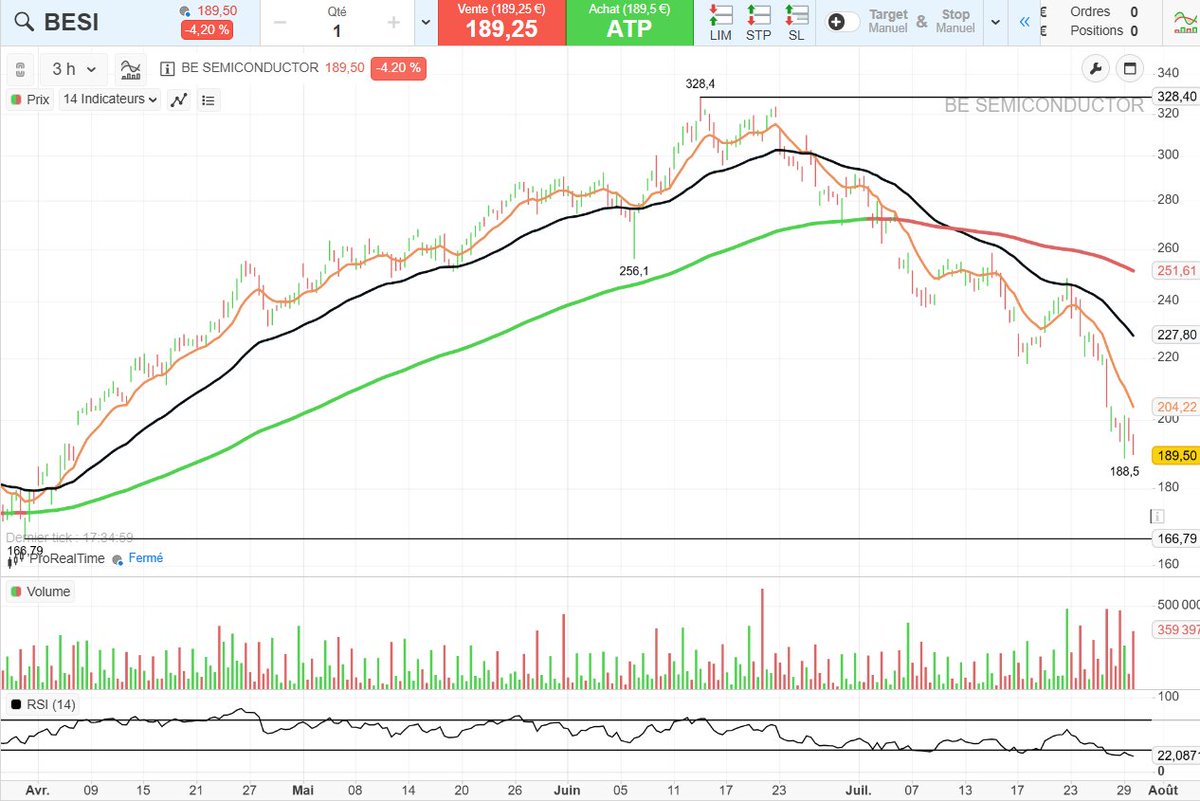Click the Prix panel label button
The height and width of the screenshot is (801, 1200).
tap(30, 100)
